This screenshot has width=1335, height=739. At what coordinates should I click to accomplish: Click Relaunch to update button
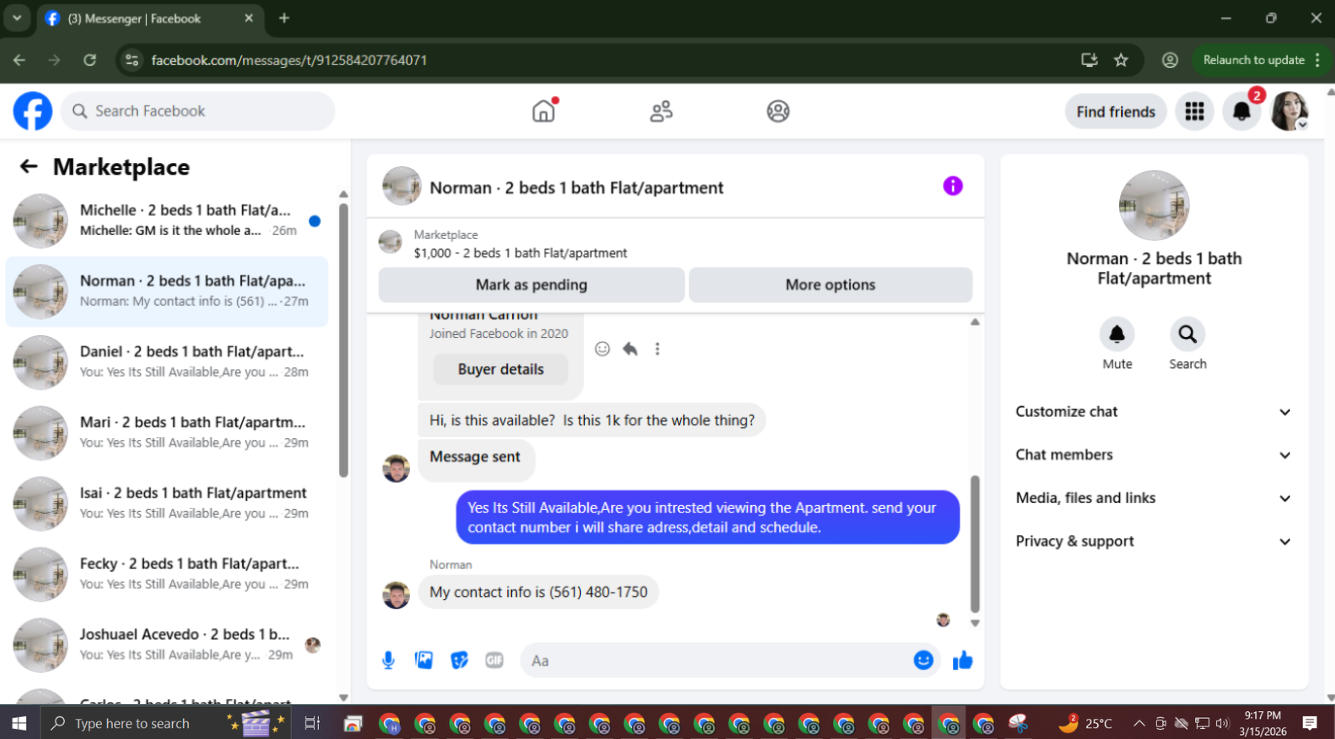coord(1258,60)
